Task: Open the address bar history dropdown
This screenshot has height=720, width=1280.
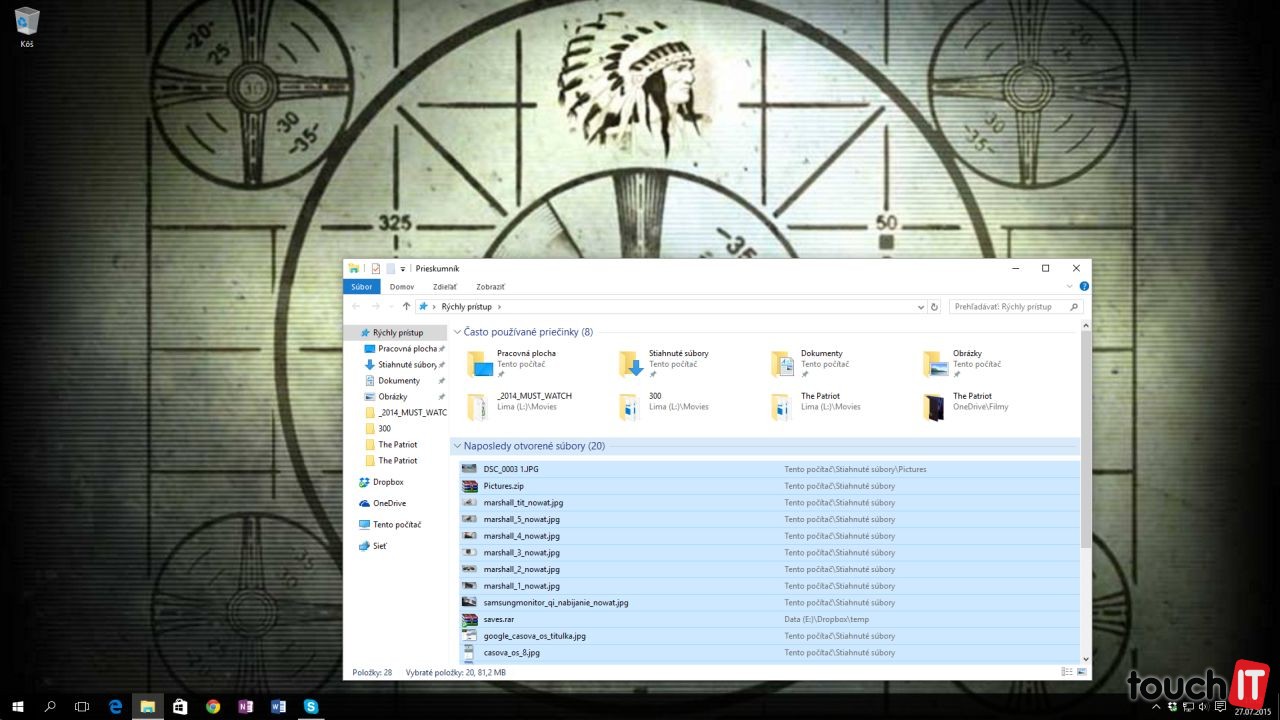Action: pyautogui.click(x=921, y=307)
